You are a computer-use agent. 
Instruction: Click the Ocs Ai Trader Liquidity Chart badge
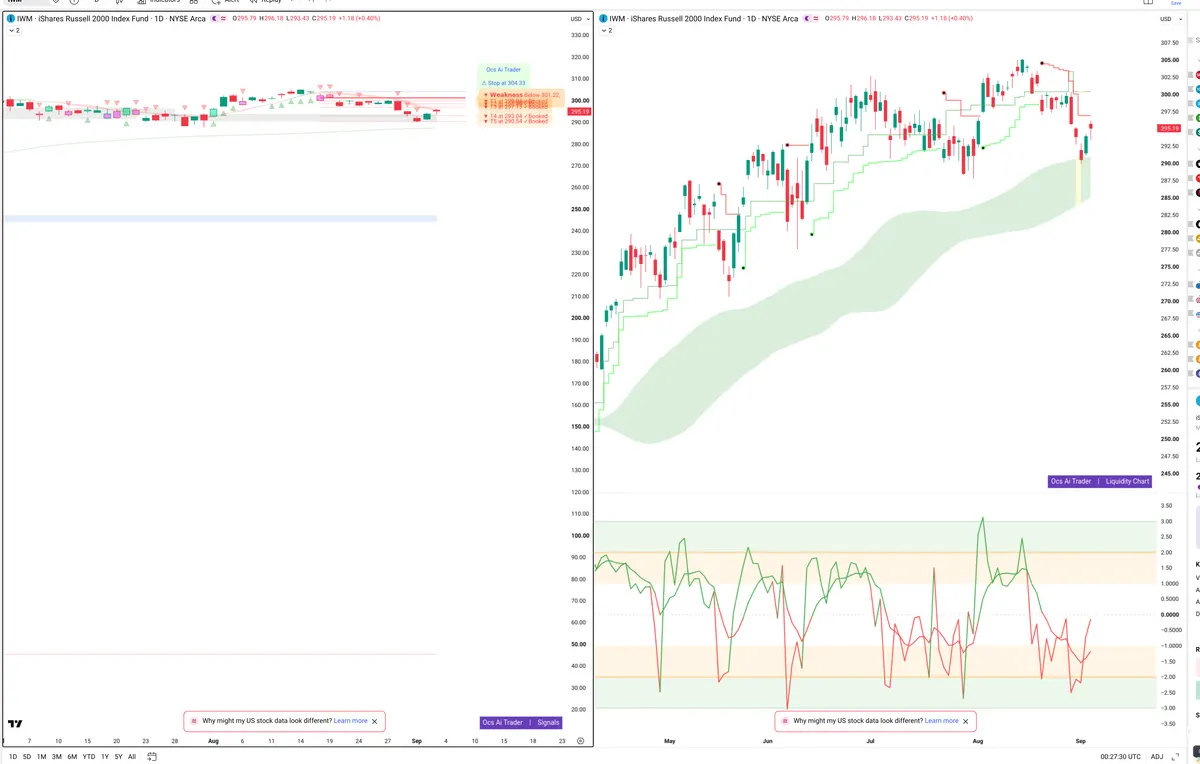click(x=1100, y=481)
